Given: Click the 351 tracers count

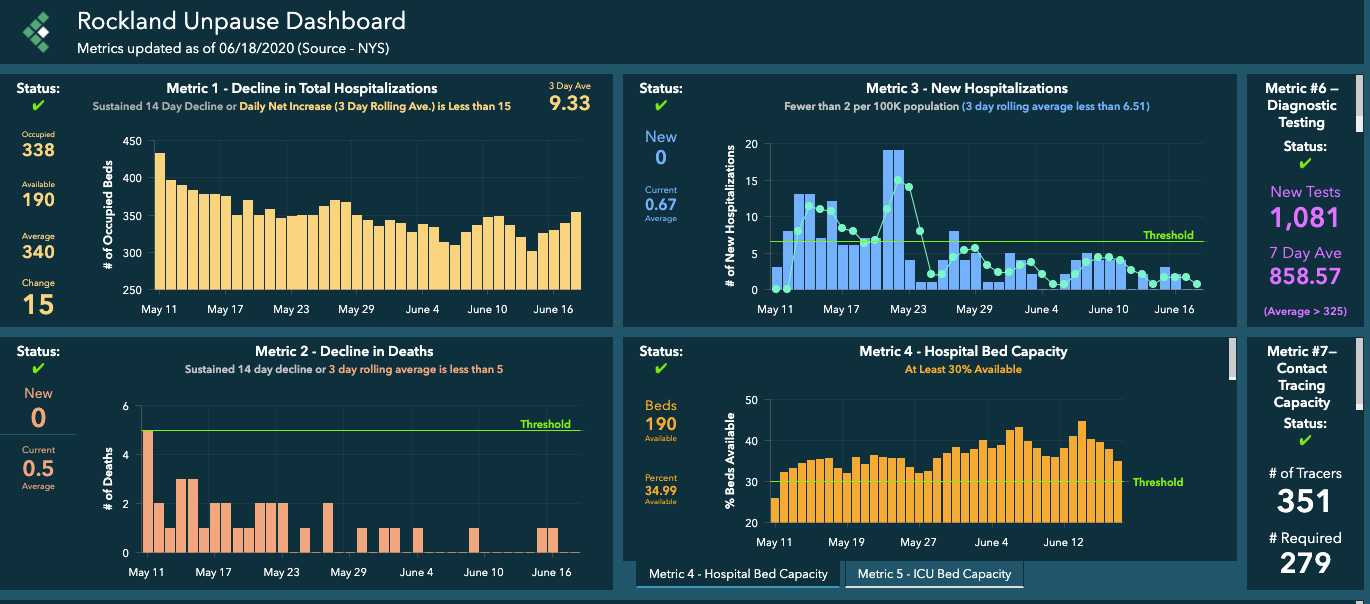Looking at the screenshot, I should pos(1304,501).
